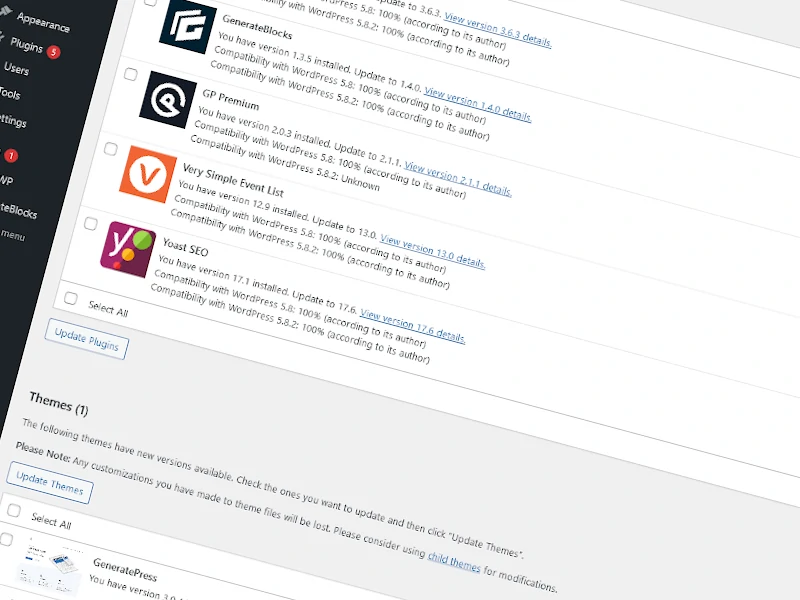Click the GeneratePress theme name
800x600 pixels.
coord(125,570)
